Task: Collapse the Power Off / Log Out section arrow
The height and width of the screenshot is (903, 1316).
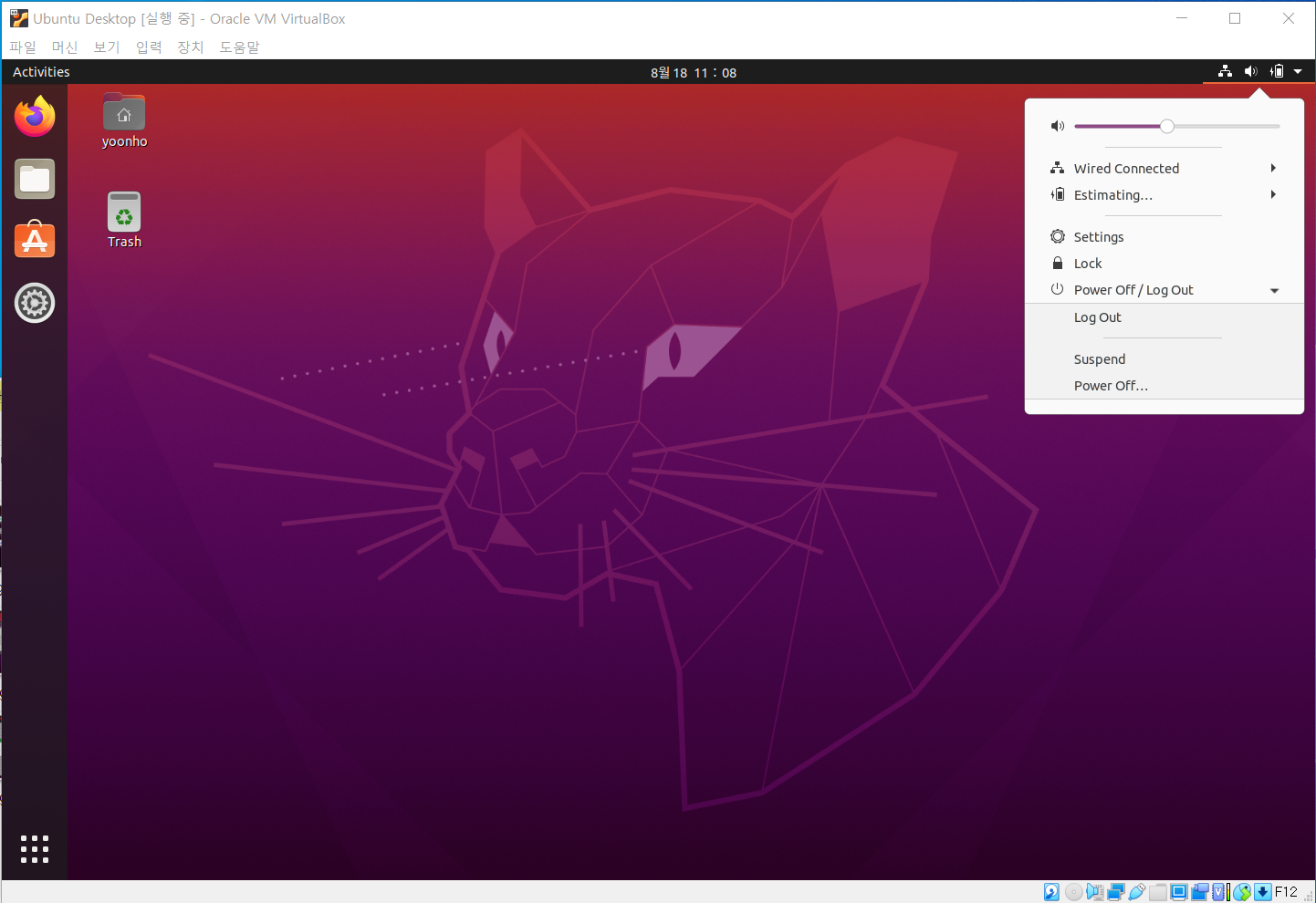Action: (x=1274, y=290)
